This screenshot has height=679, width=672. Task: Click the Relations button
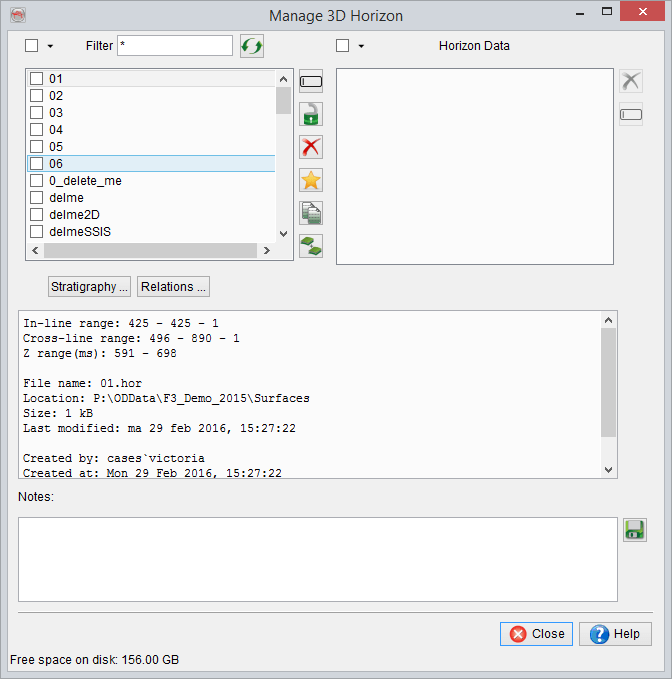pyautogui.click(x=173, y=287)
